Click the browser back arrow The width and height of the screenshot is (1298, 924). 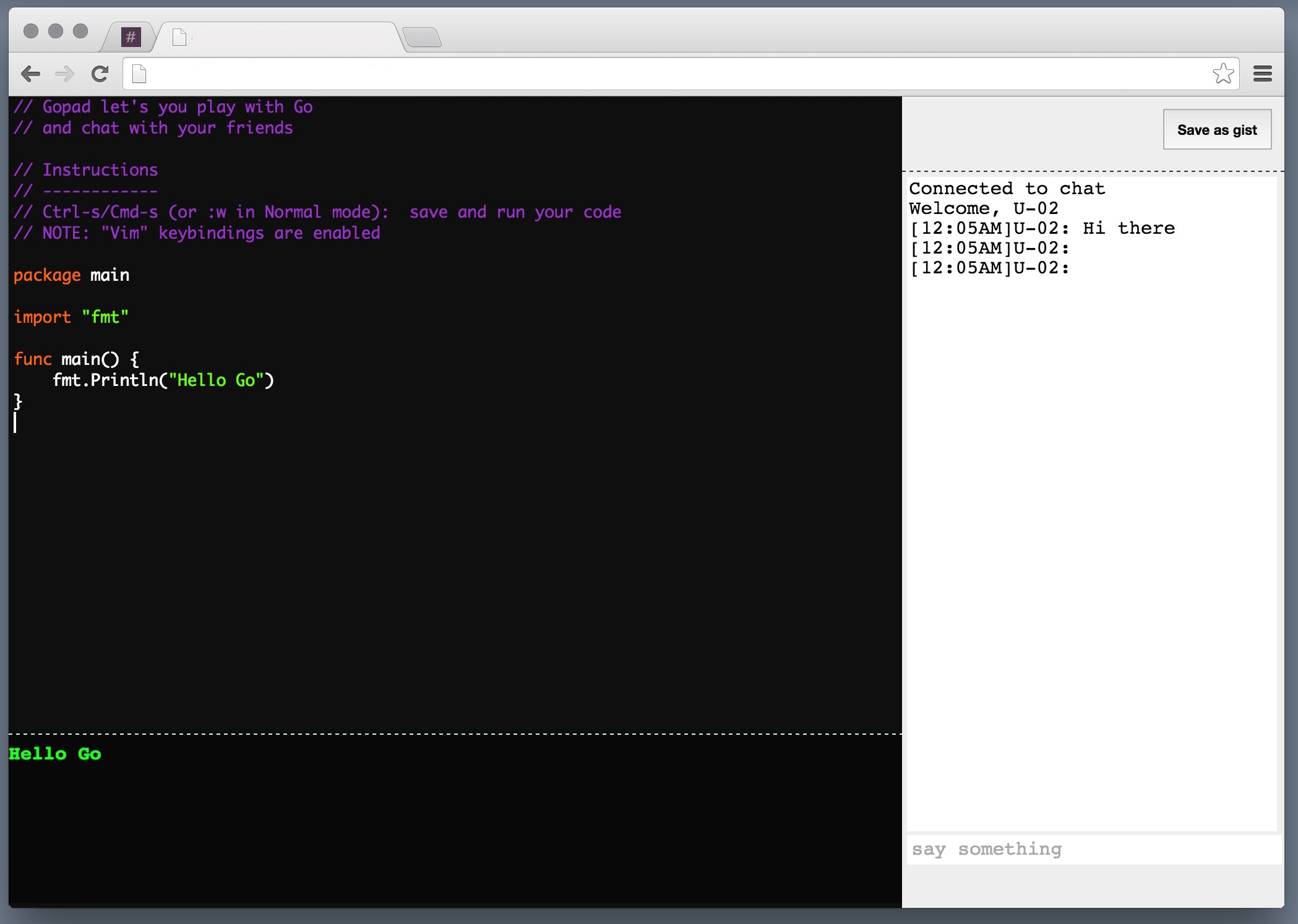(x=30, y=74)
